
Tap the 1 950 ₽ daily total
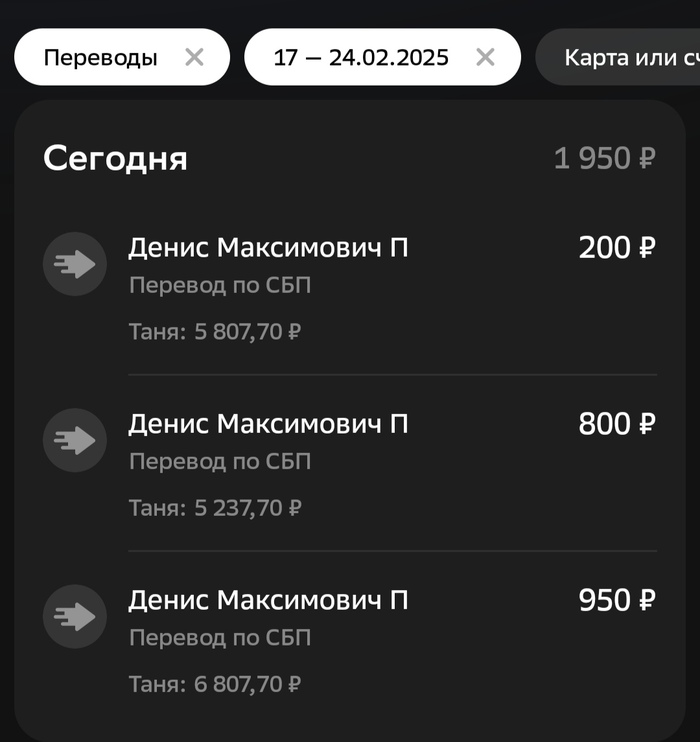[x=604, y=158]
